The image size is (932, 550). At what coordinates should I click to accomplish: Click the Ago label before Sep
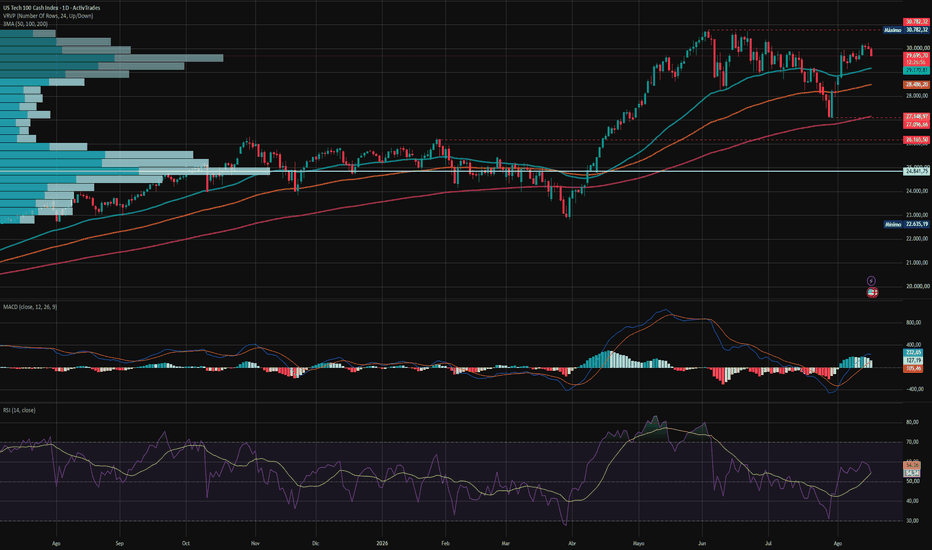coord(56,543)
